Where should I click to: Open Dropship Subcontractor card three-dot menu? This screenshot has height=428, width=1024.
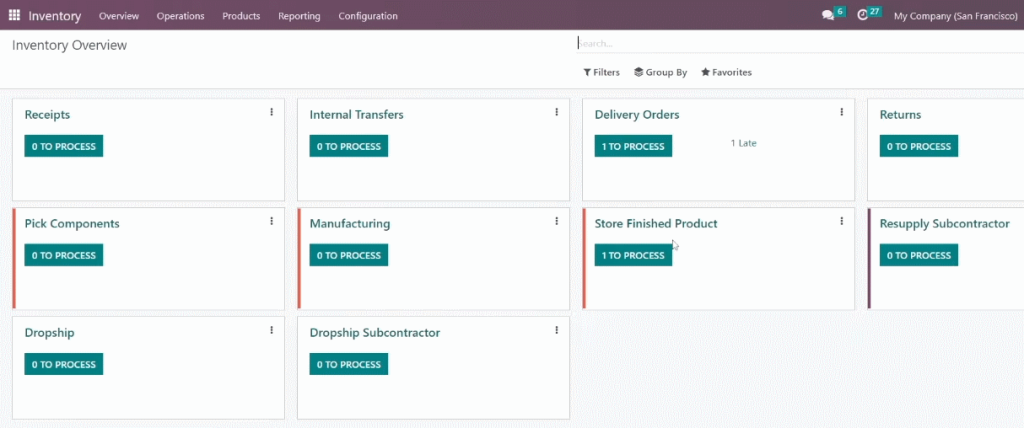pos(556,331)
